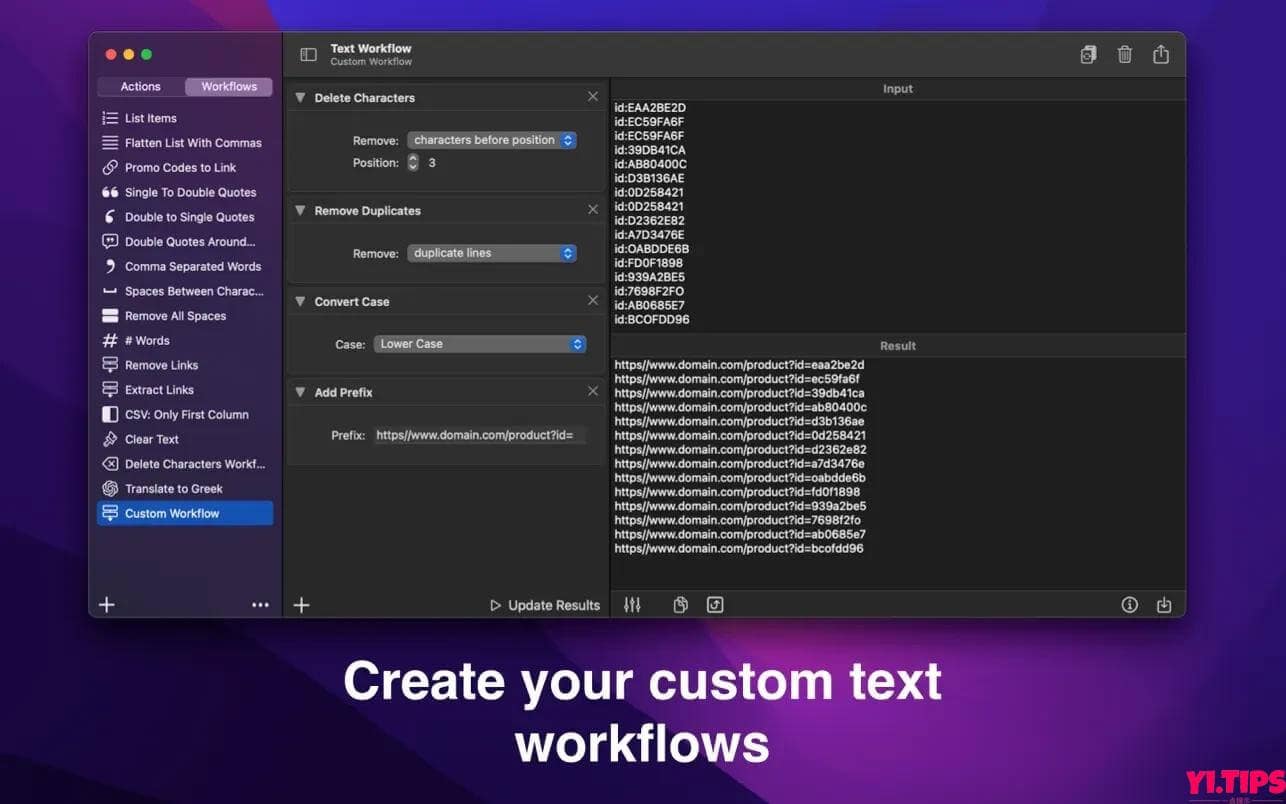The width and height of the screenshot is (1286, 804).
Task: Export results via the download icon
Action: [x=1163, y=604]
